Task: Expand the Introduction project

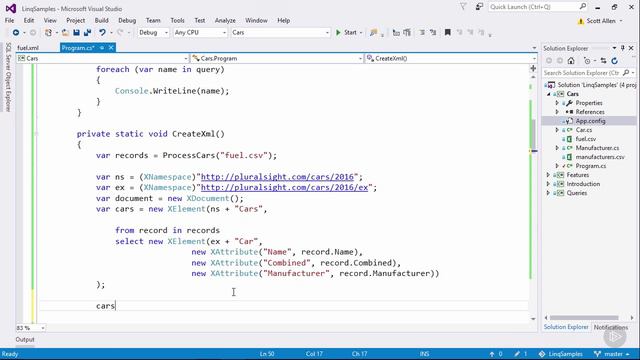Action: 549,184
